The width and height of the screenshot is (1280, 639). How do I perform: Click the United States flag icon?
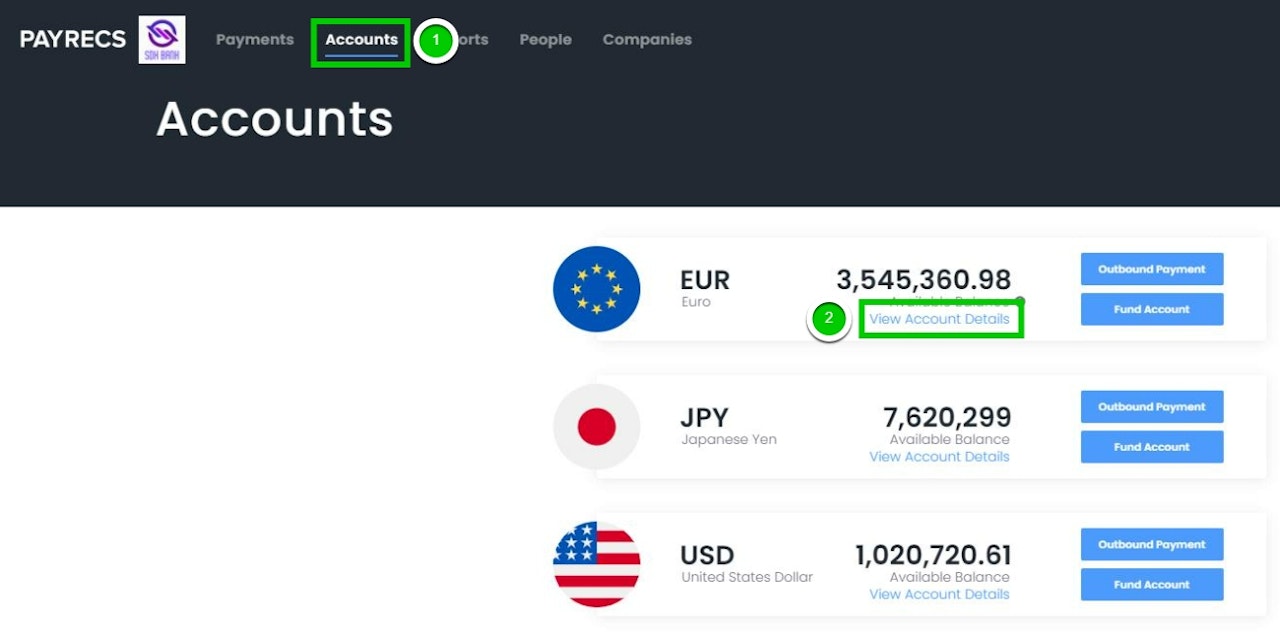coord(596,564)
